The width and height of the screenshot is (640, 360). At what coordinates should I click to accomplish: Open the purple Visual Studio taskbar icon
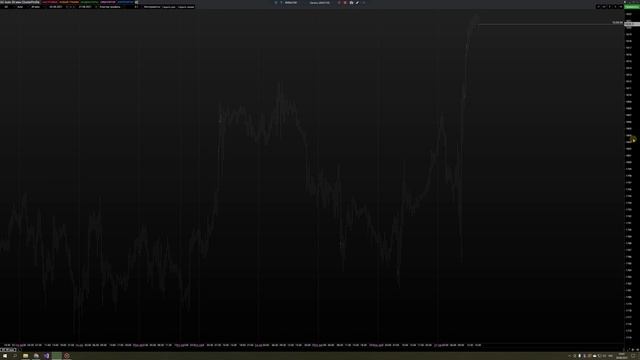[47, 356]
